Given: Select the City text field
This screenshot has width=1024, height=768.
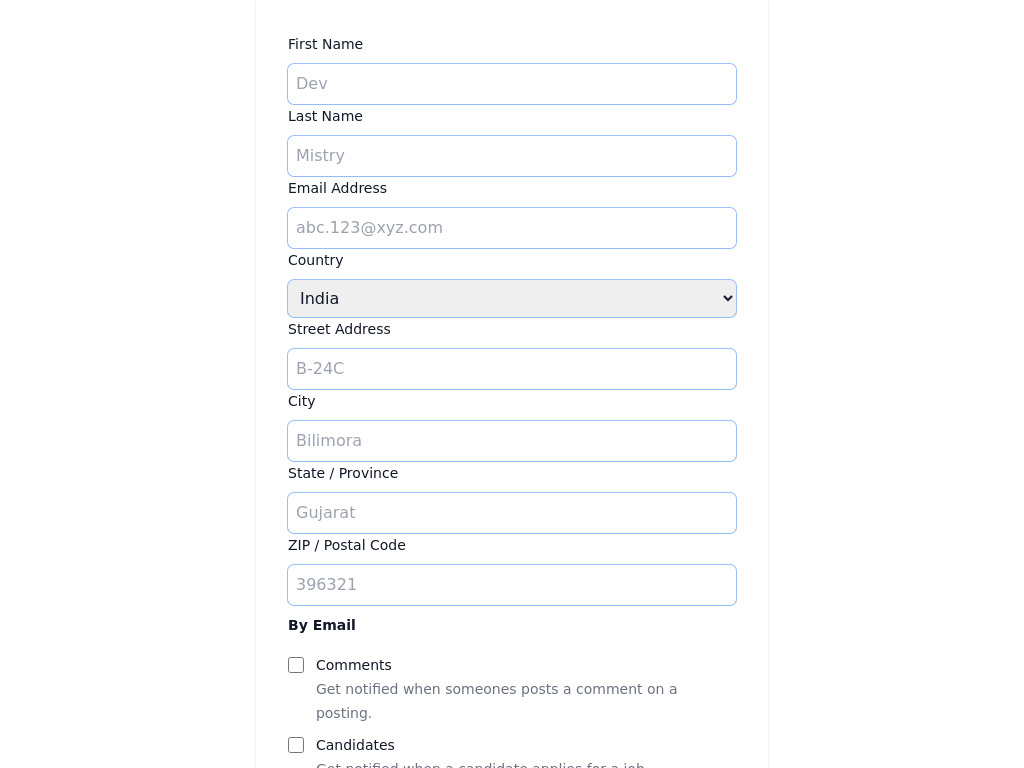Looking at the screenshot, I should (x=511, y=441).
